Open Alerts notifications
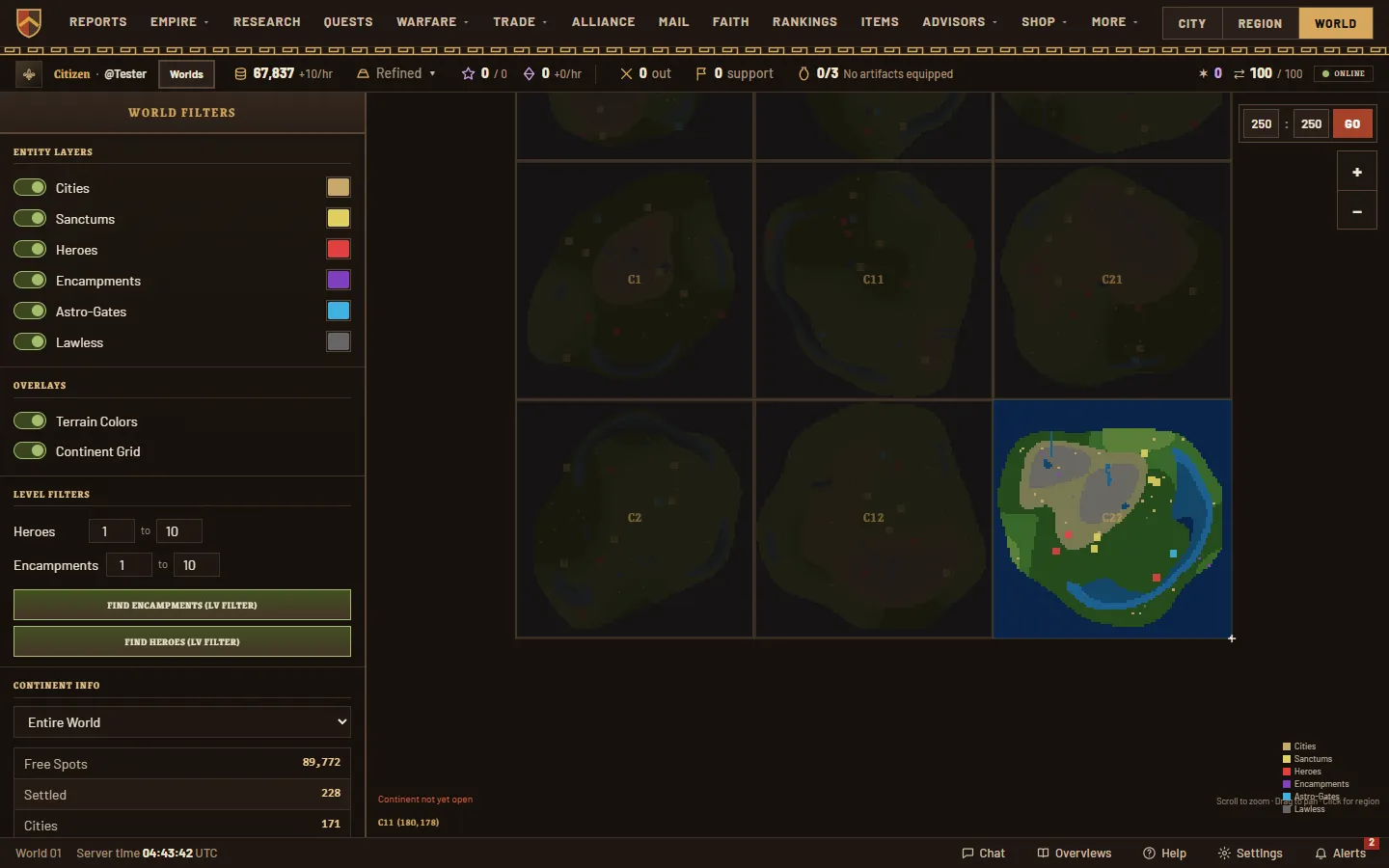 (x=1341, y=854)
